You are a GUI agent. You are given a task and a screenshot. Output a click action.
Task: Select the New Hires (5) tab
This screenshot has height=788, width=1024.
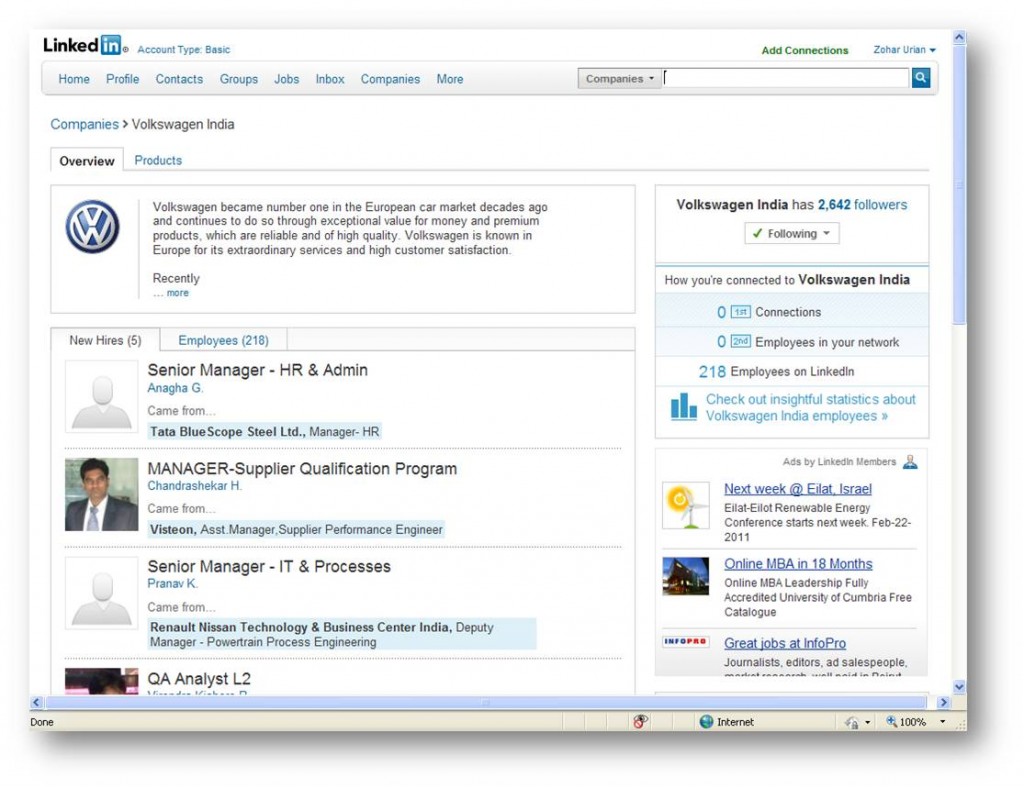point(105,340)
